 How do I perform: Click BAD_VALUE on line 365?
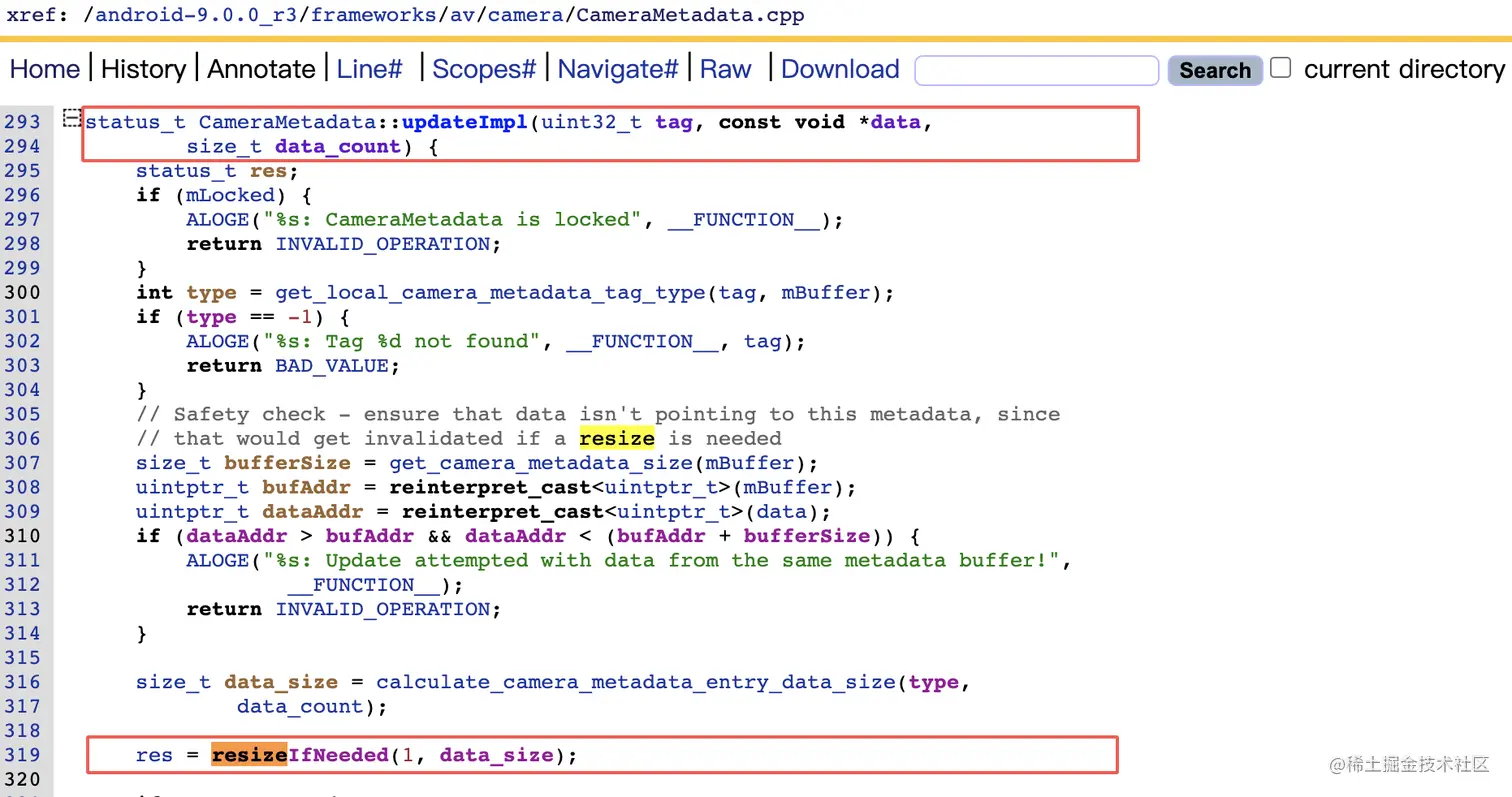pyautogui.click(x=332, y=365)
